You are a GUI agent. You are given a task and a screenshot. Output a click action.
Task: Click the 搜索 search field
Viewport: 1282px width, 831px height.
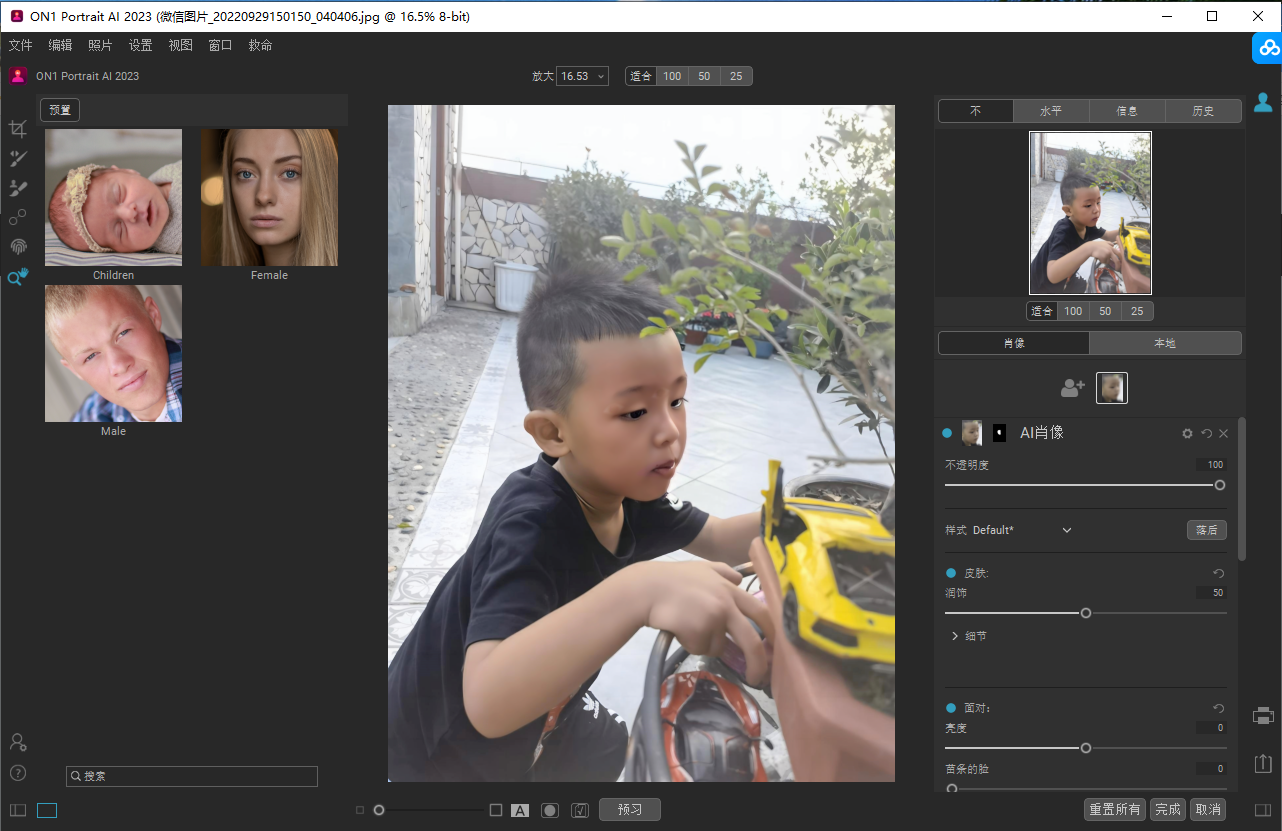click(192, 776)
